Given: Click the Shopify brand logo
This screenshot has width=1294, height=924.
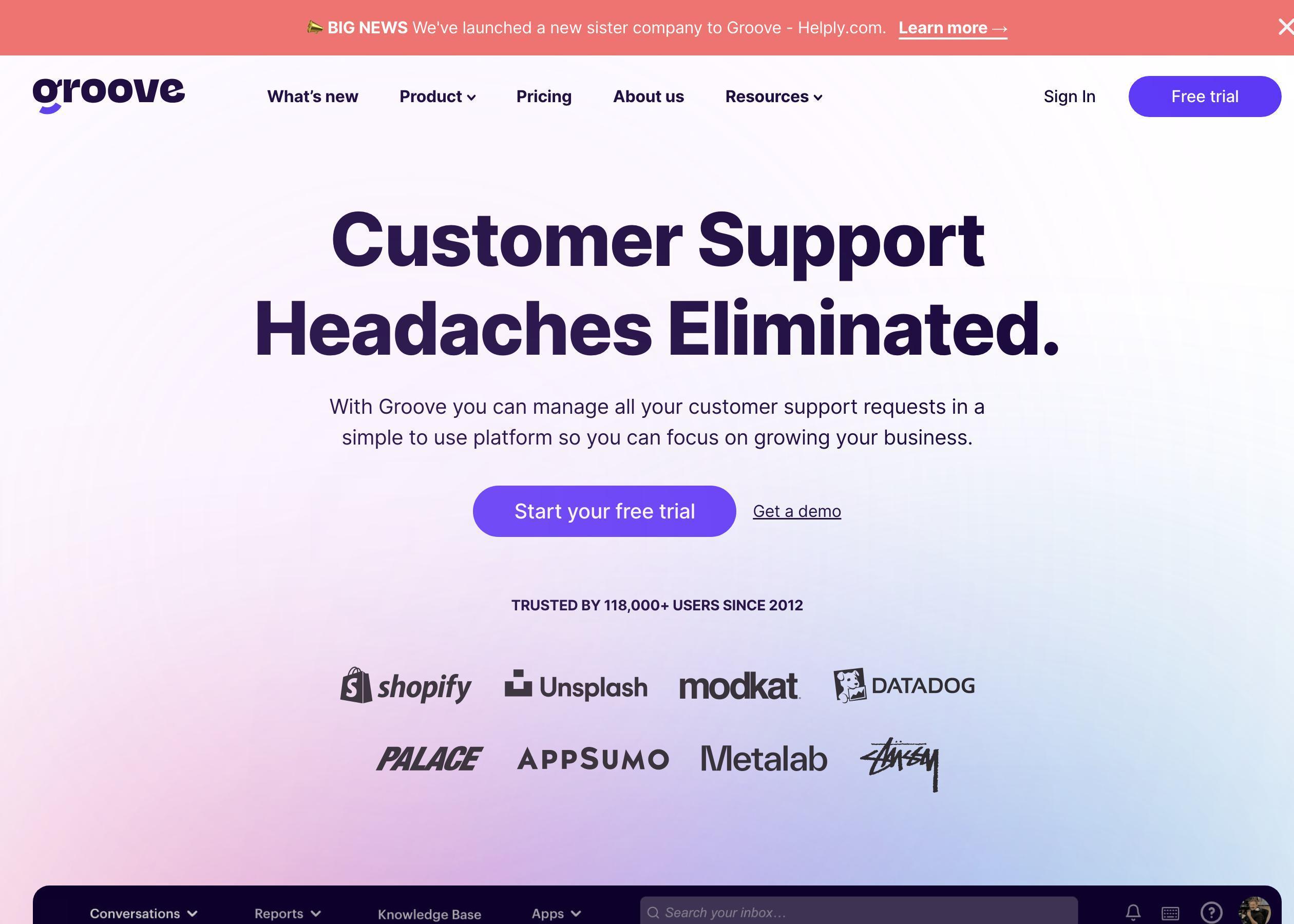Looking at the screenshot, I should (405, 686).
